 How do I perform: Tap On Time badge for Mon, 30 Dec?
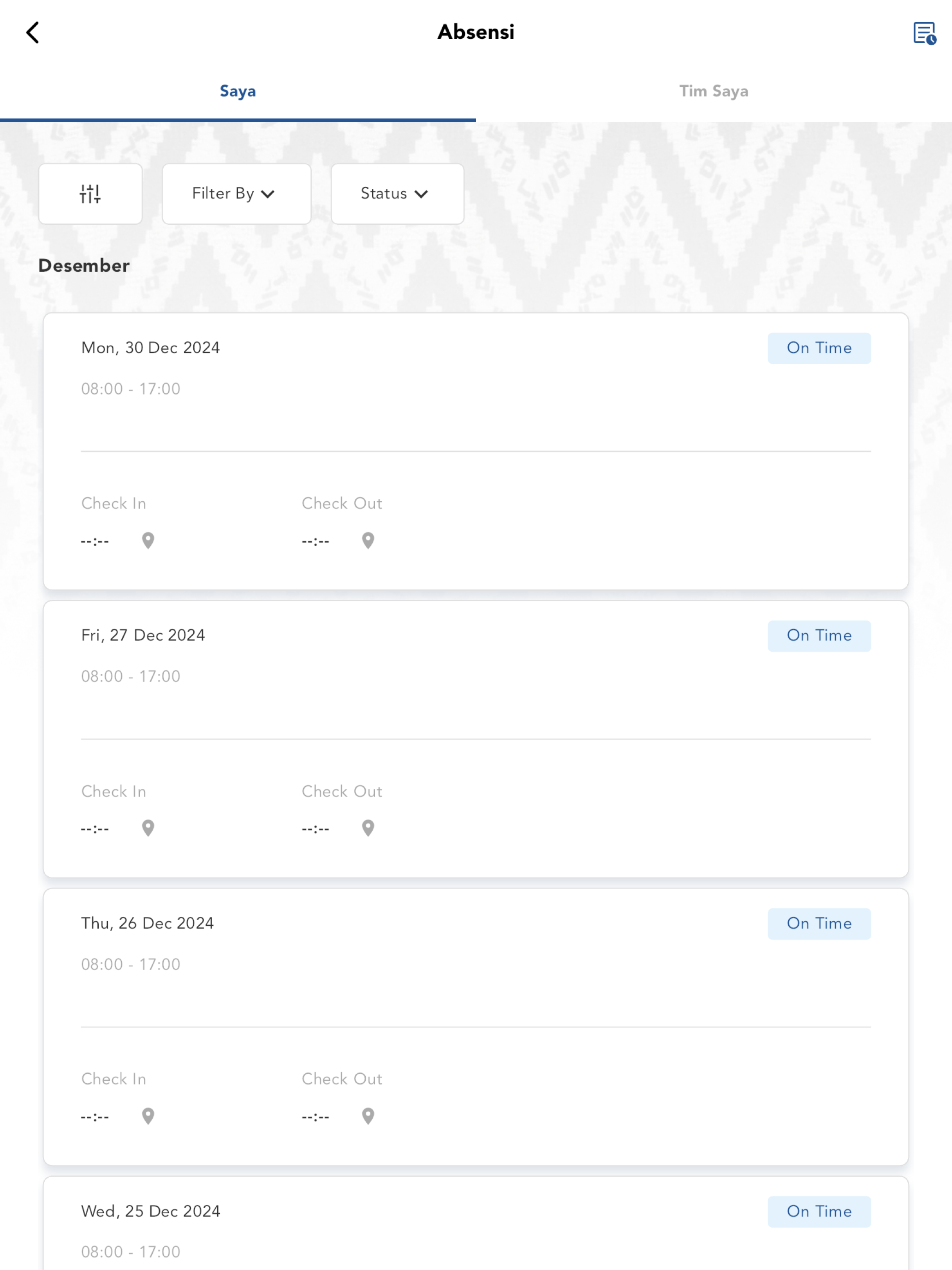click(x=819, y=348)
